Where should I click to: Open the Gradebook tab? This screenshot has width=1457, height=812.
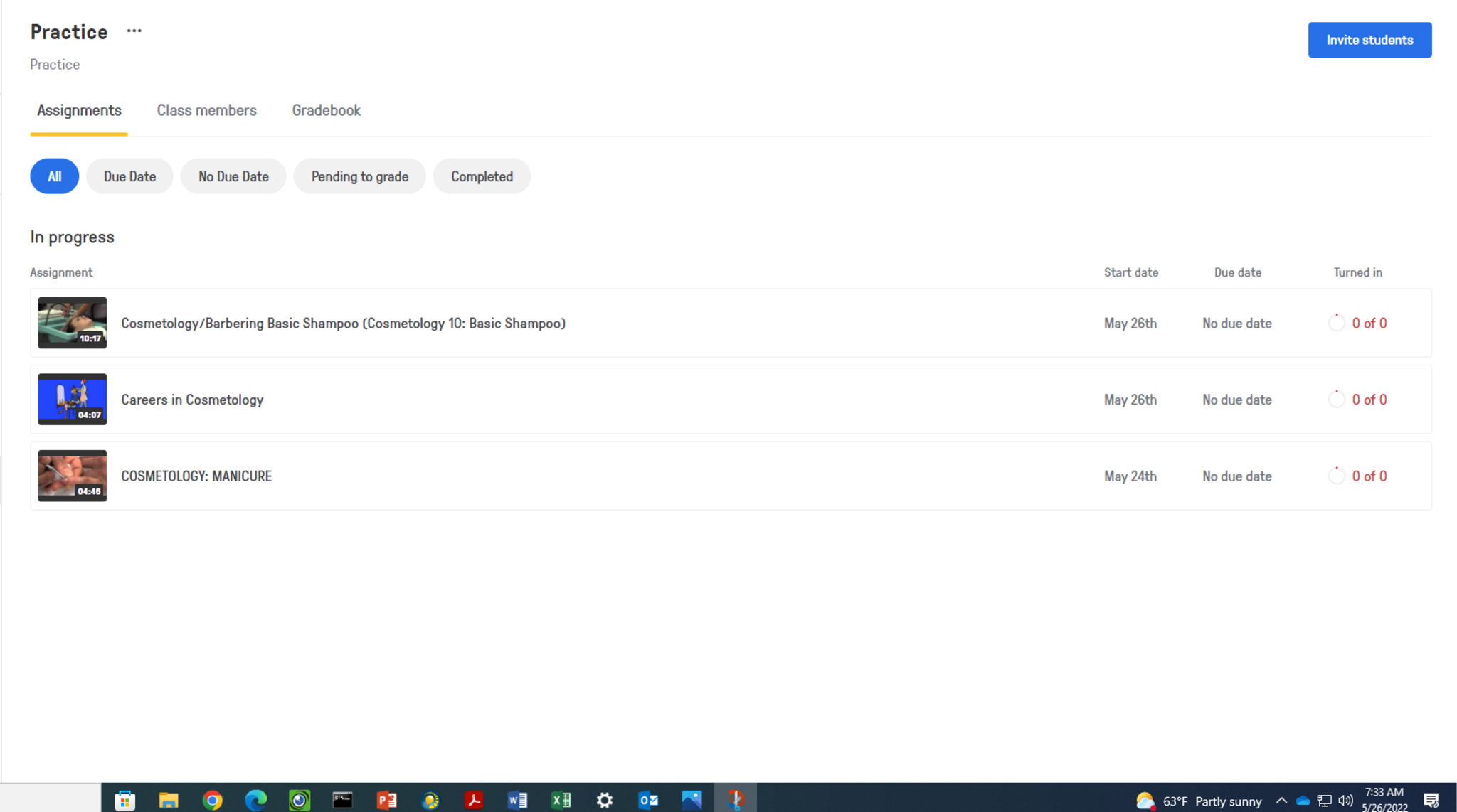[326, 110]
